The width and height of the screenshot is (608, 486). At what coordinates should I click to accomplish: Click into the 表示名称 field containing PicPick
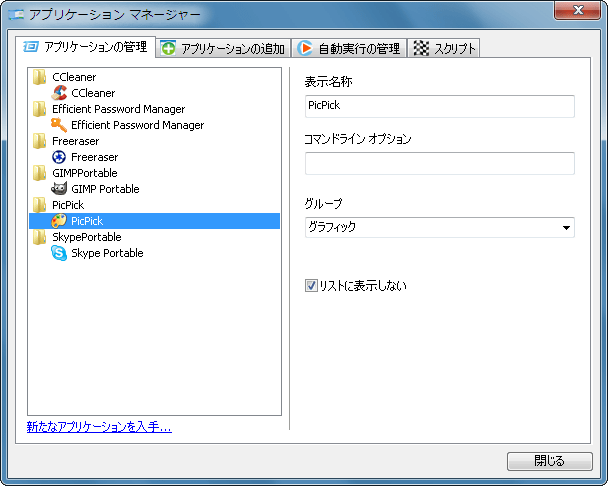[x=440, y=106]
